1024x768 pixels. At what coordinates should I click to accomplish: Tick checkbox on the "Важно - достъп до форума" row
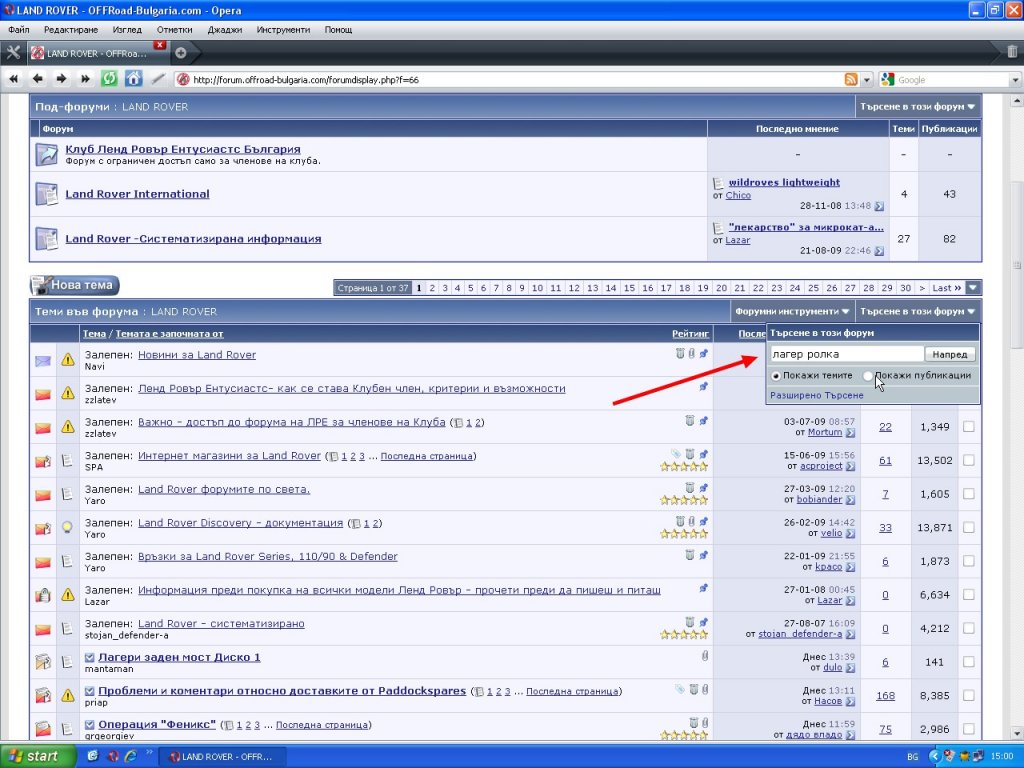(967, 427)
